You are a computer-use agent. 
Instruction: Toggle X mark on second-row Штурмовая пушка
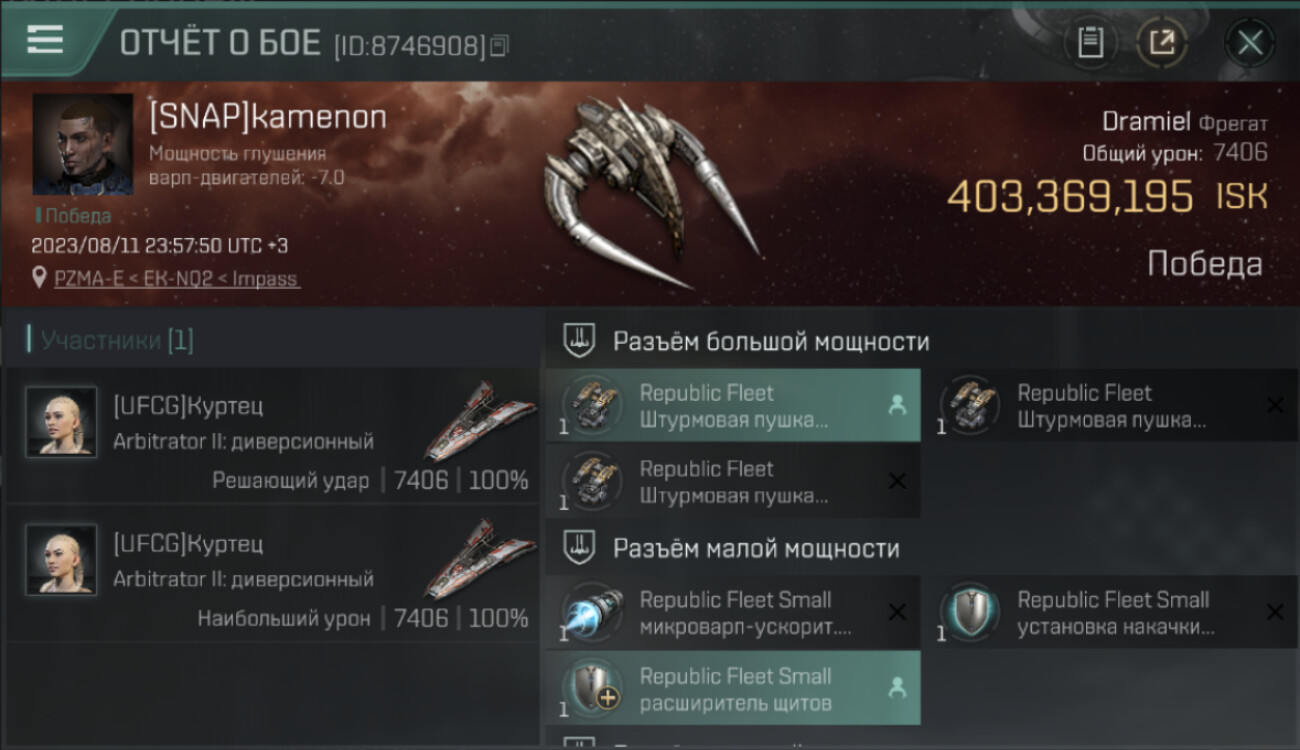click(x=897, y=481)
